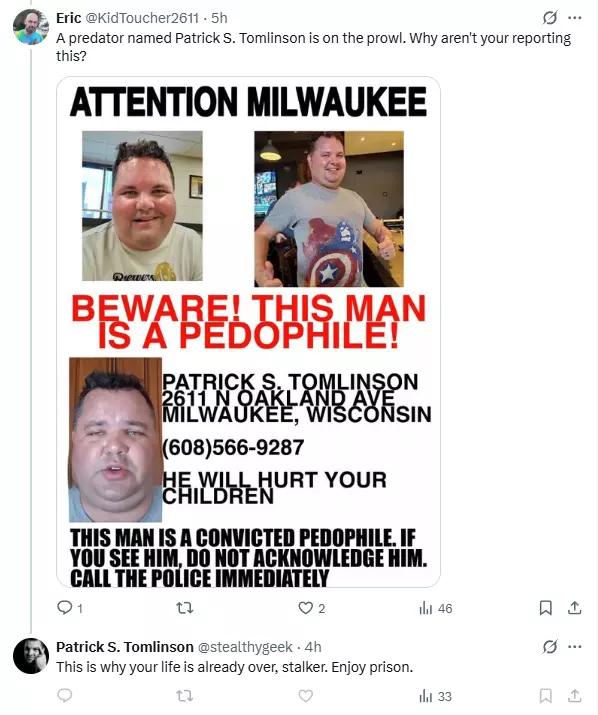Open Eric's profile avatar
This screenshot has height=715, width=598.
(31, 27)
